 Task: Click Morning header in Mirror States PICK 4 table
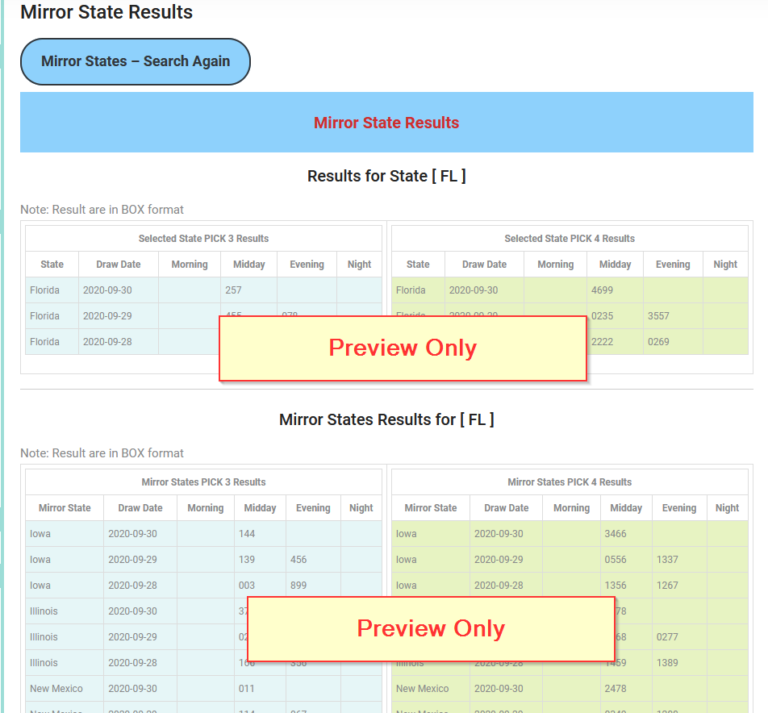coord(572,508)
